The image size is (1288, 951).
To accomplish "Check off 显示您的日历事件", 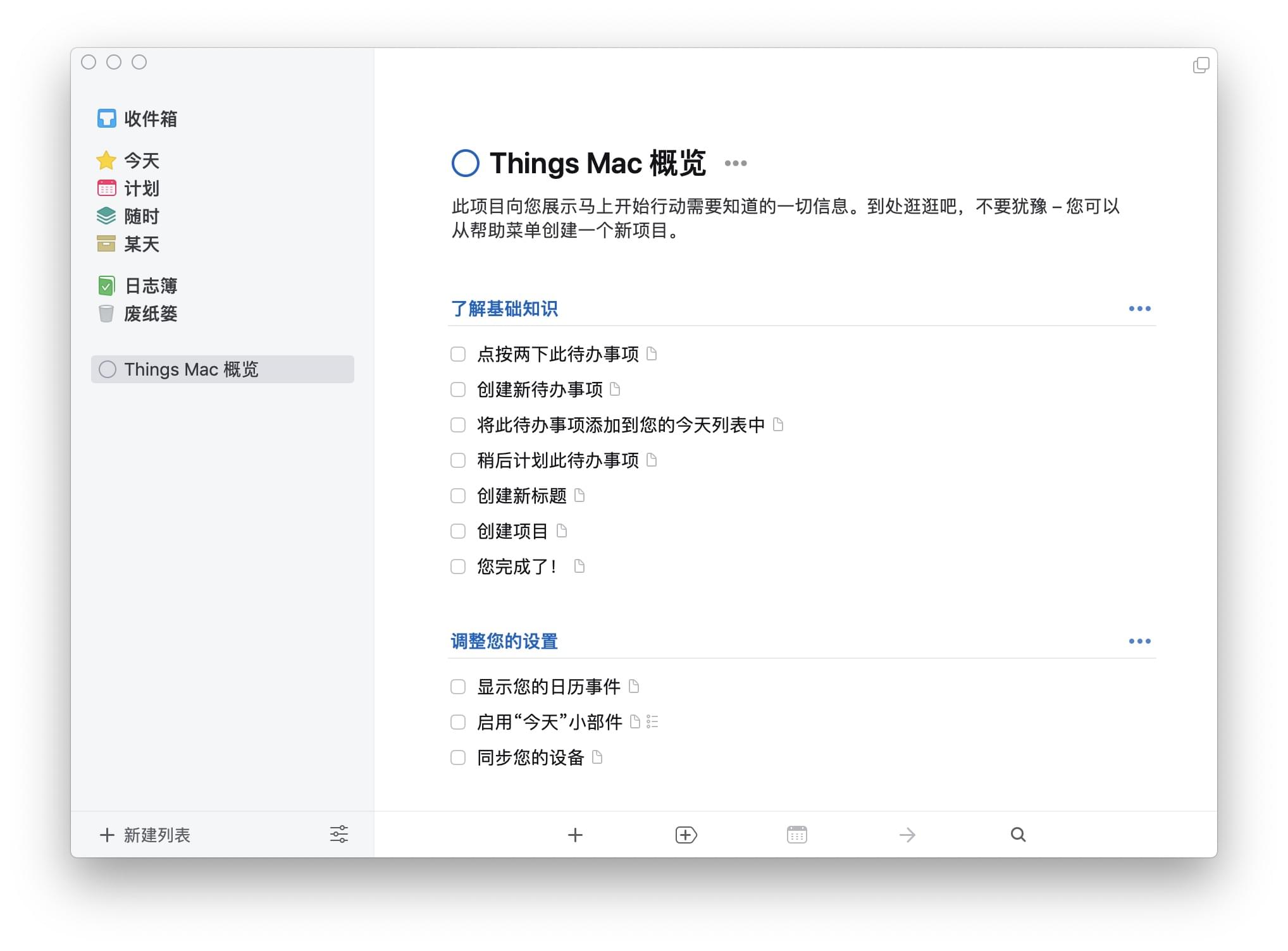I will click(458, 687).
